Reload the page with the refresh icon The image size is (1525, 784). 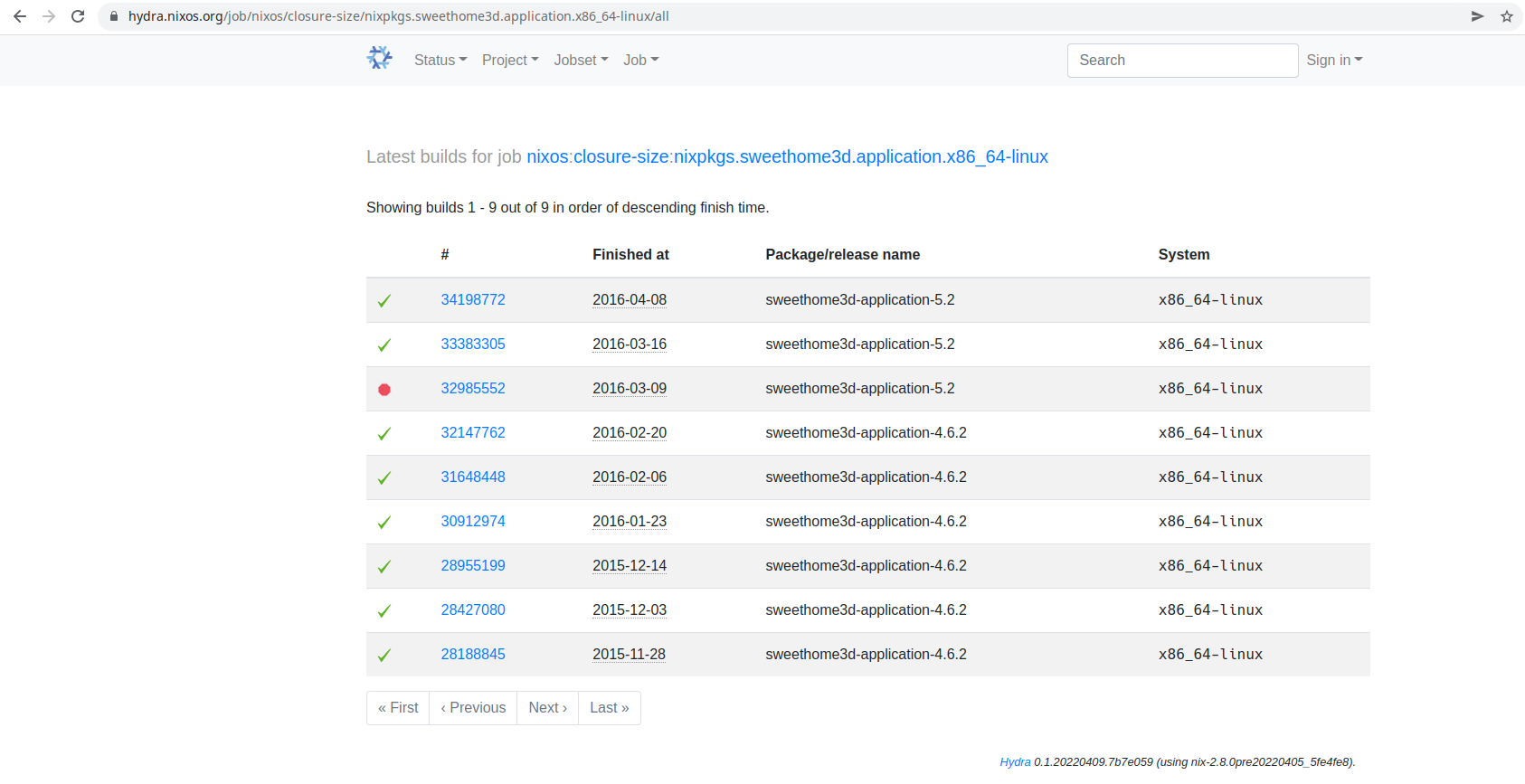tap(78, 16)
